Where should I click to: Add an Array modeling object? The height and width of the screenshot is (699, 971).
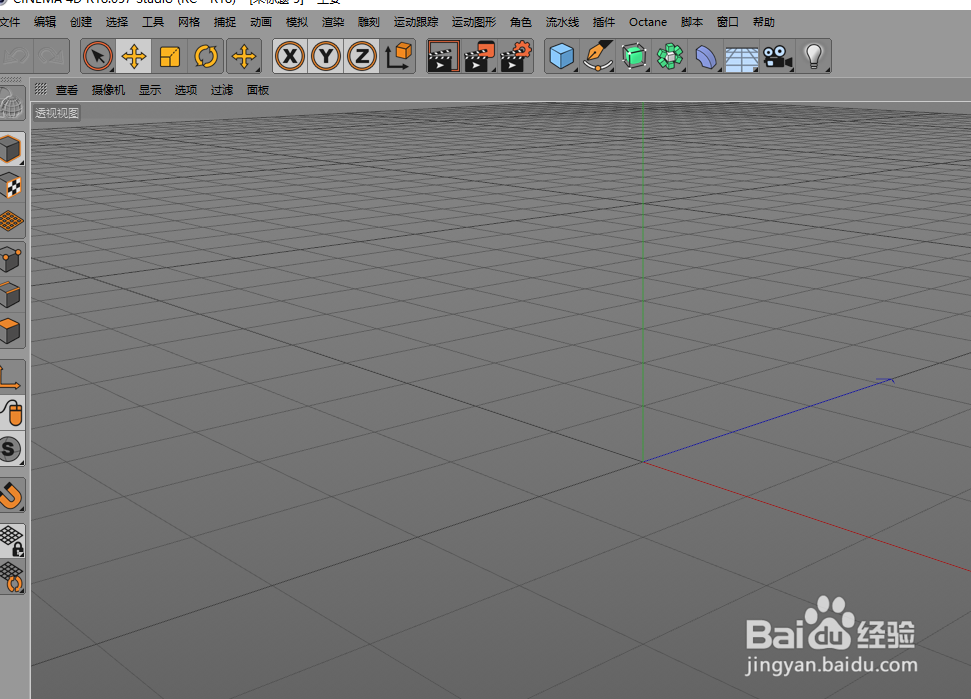[670, 56]
